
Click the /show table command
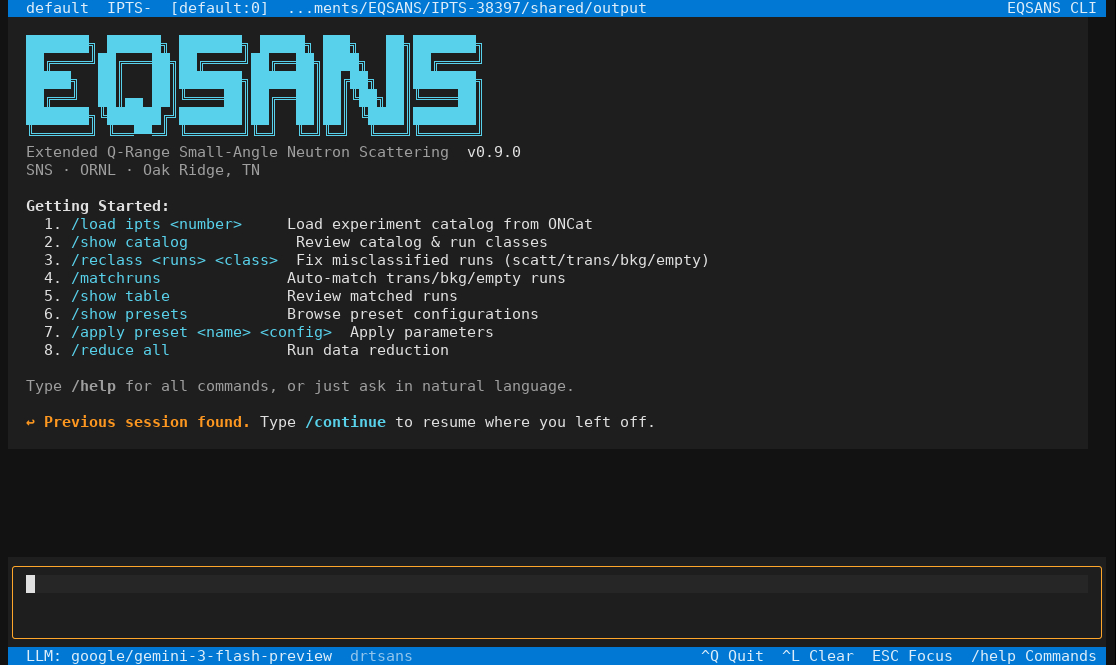(x=120, y=296)
